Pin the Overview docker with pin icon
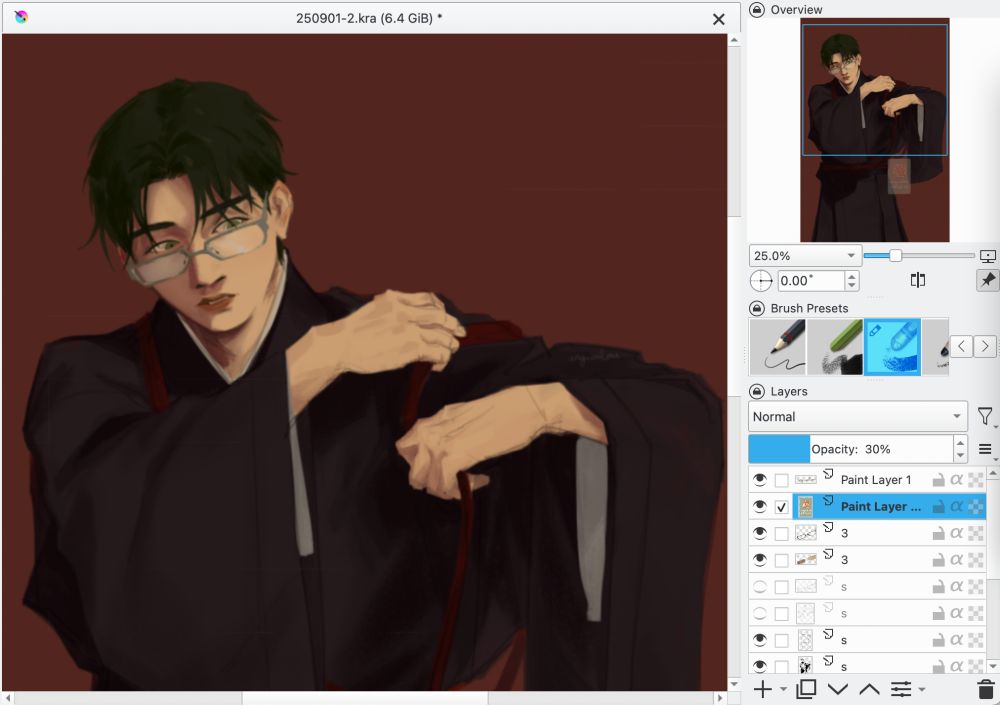 [987, 280]
